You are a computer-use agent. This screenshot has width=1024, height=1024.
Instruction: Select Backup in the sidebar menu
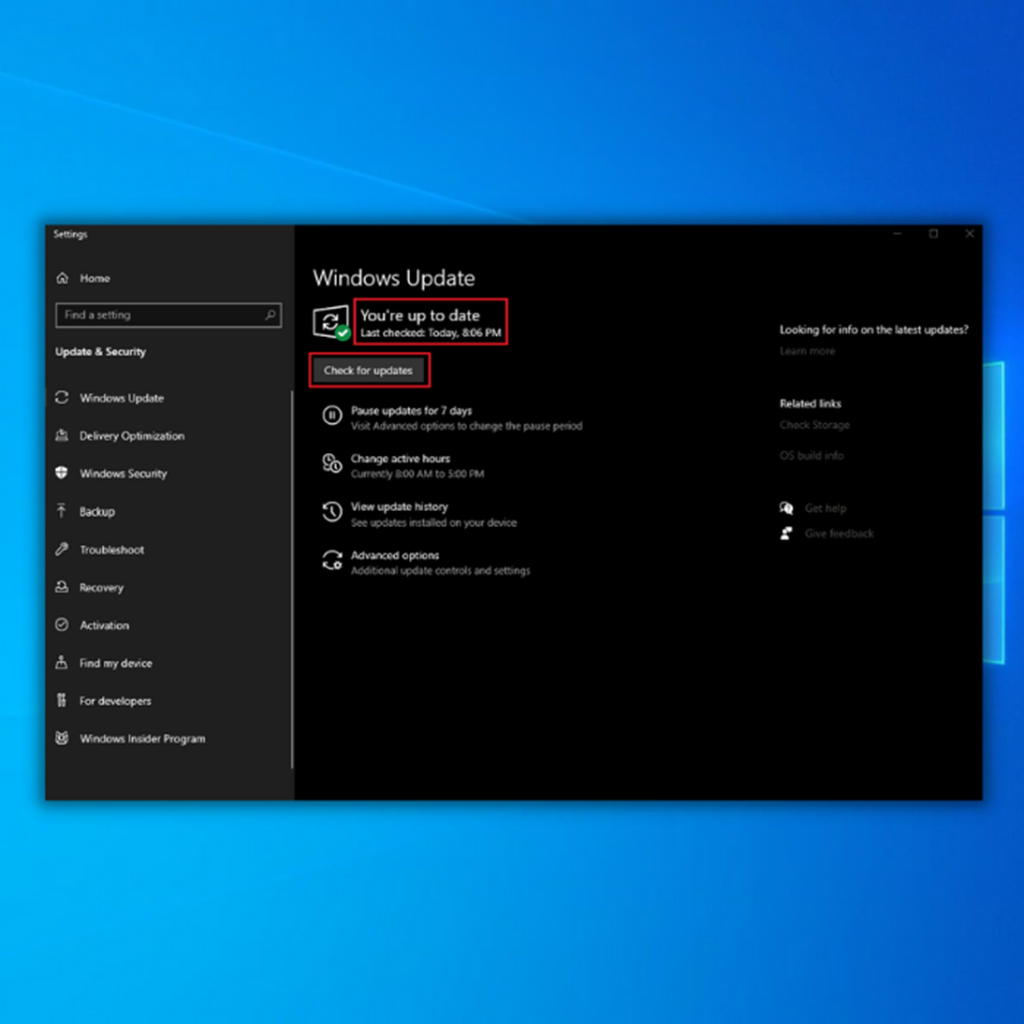(x=97, y=512)
